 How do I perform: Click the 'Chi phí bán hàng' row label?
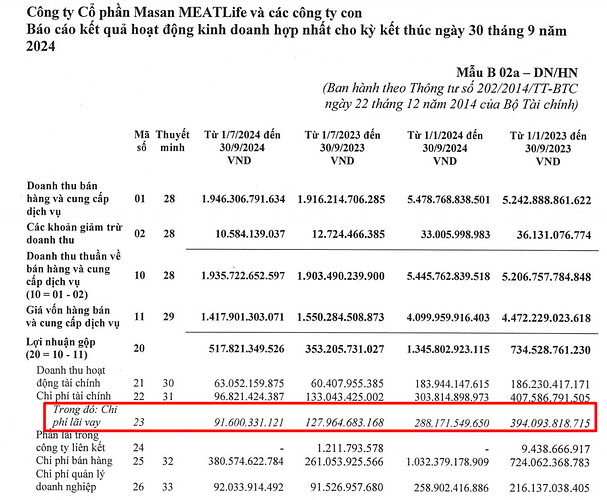pos(74,461)
